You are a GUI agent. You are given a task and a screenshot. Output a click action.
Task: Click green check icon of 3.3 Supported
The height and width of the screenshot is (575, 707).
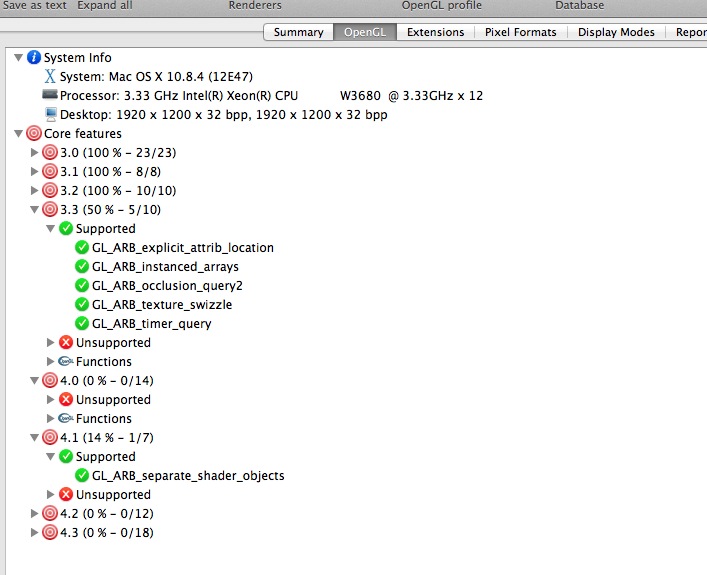point(66,228)
